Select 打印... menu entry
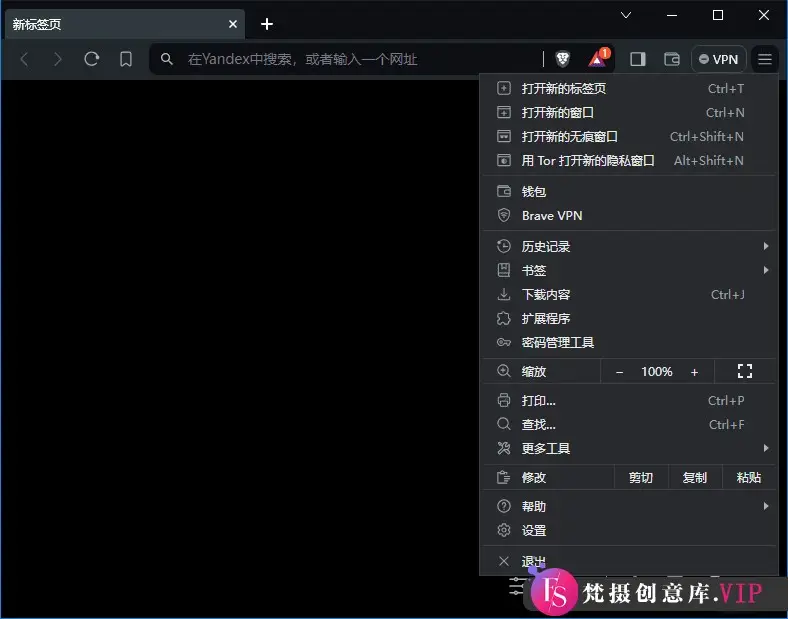 (x=629, y=400)
